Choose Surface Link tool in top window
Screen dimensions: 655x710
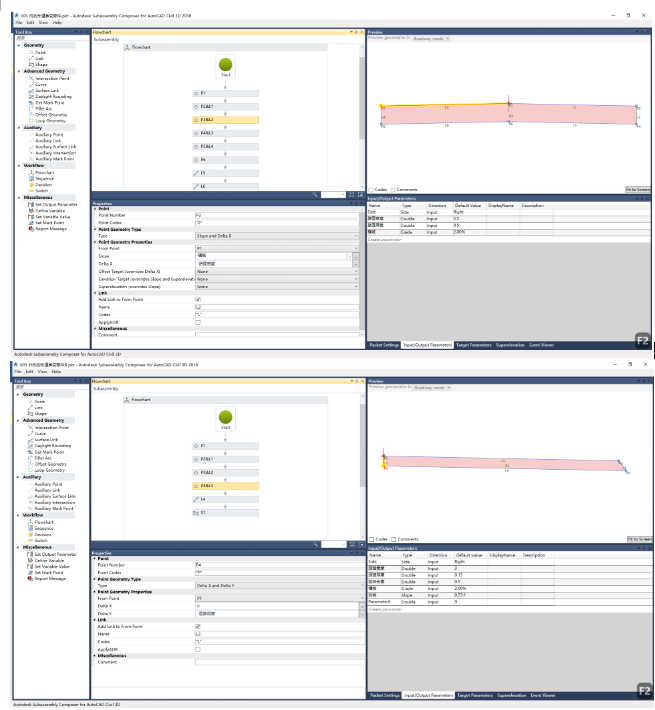tap(47, 91)
